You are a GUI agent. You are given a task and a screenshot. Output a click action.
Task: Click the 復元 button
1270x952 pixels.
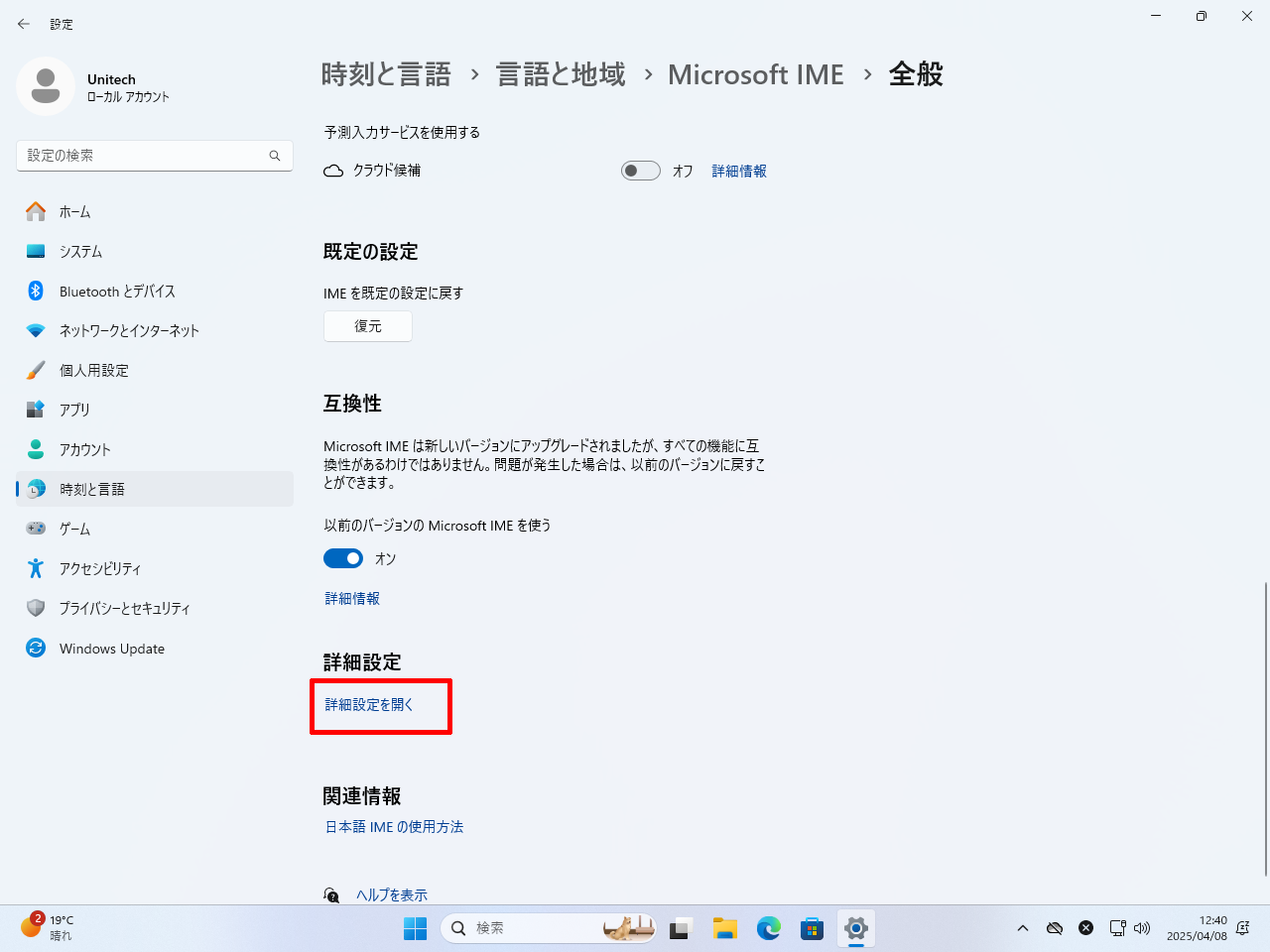tap(368, 326)
